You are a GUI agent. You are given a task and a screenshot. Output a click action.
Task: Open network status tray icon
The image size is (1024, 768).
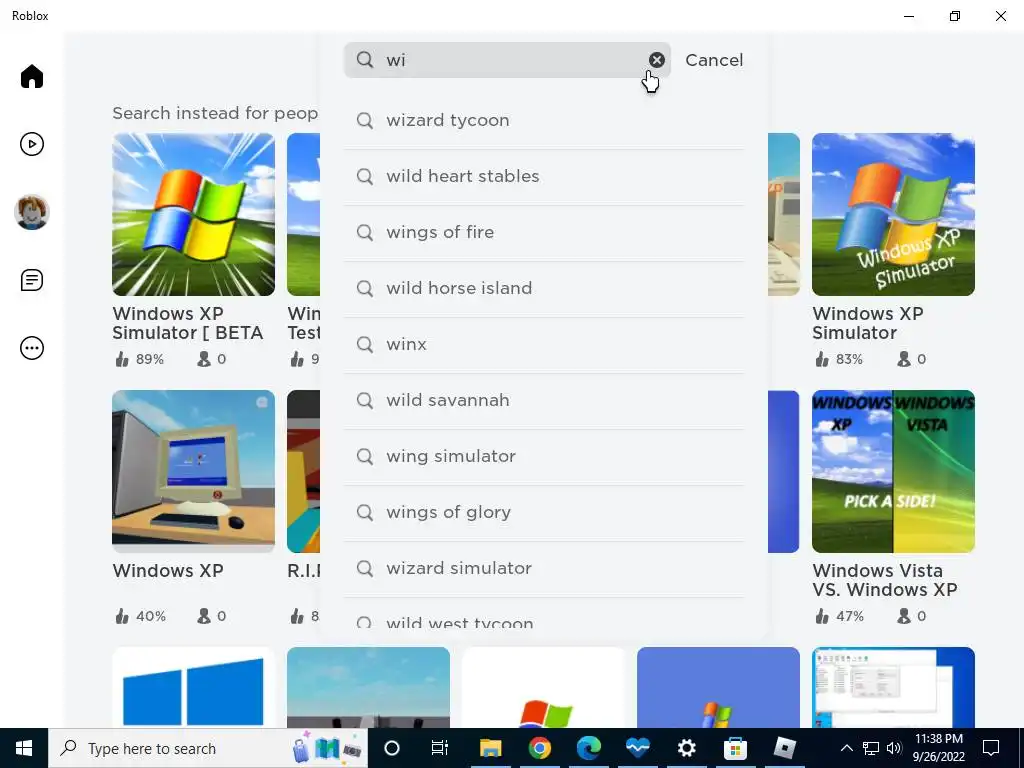coord(871,748)
